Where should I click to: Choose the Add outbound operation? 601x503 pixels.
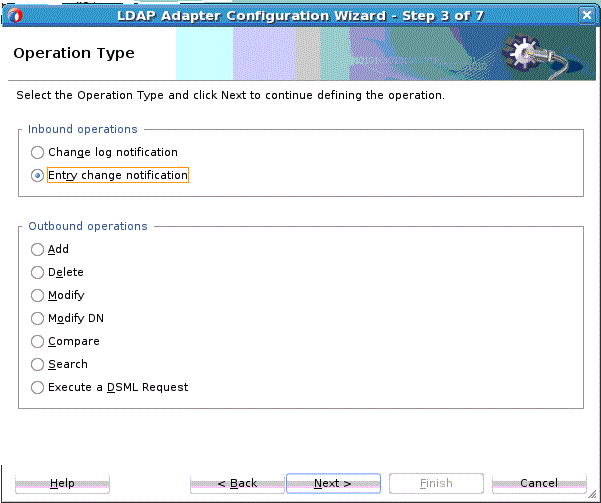click(37, 250)
